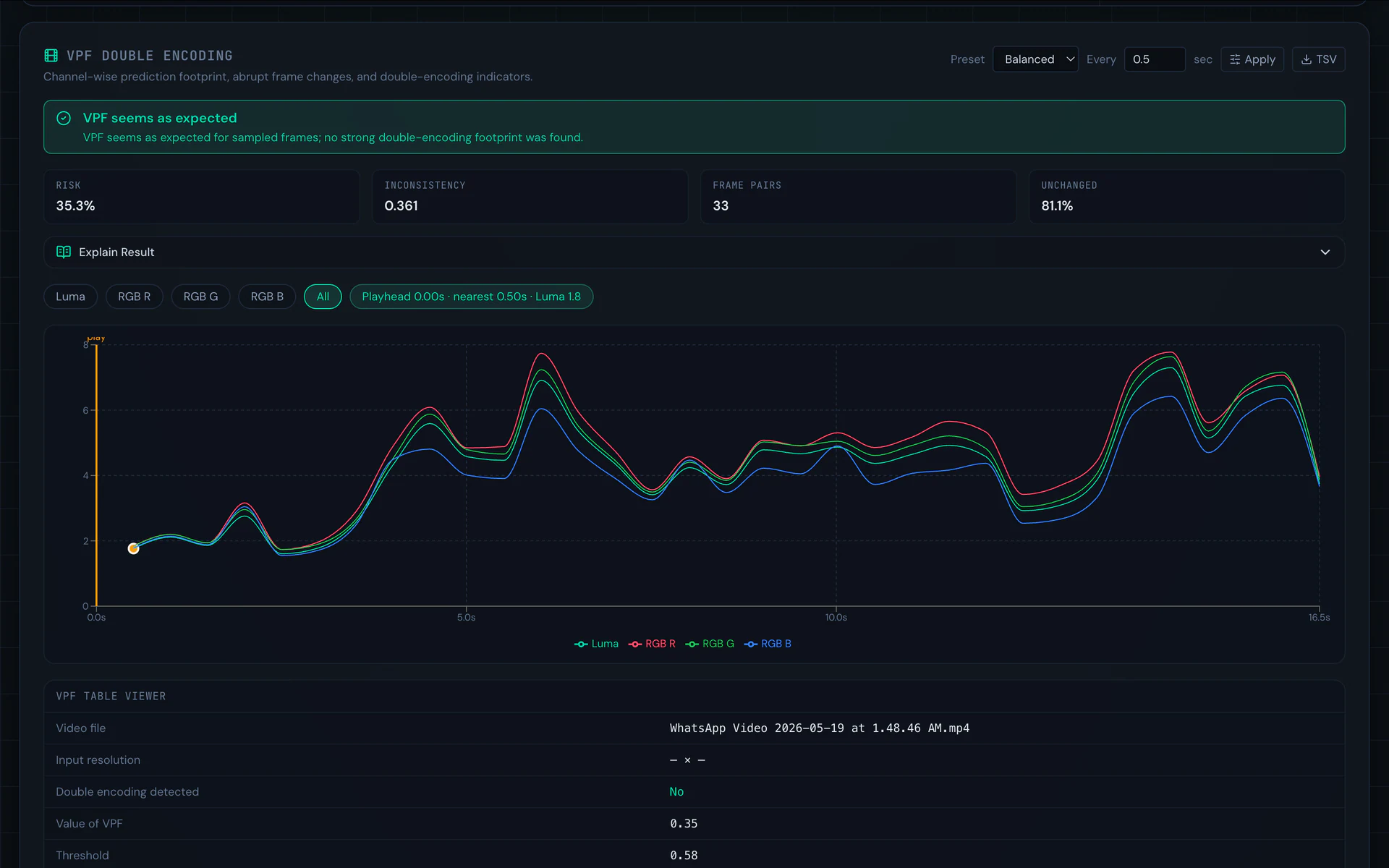Switch the chart to RGB B
1389x868 pixels.
click(267, 297)
